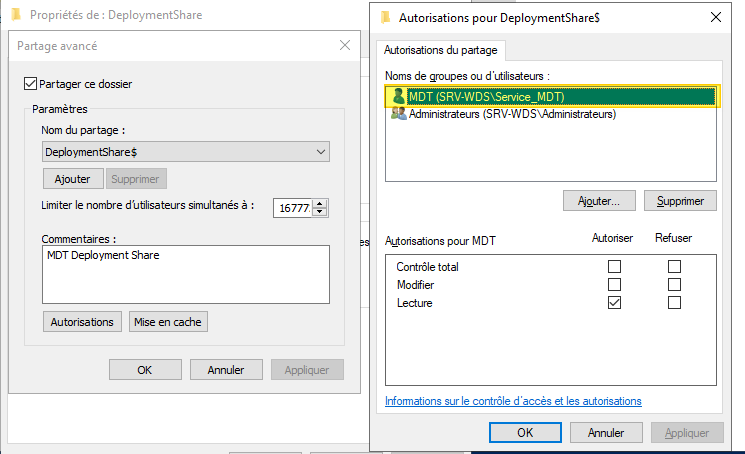The image size is (745, 454).
Task: Close the Partage avancé dialog
Action: click(x=345, y=46)
